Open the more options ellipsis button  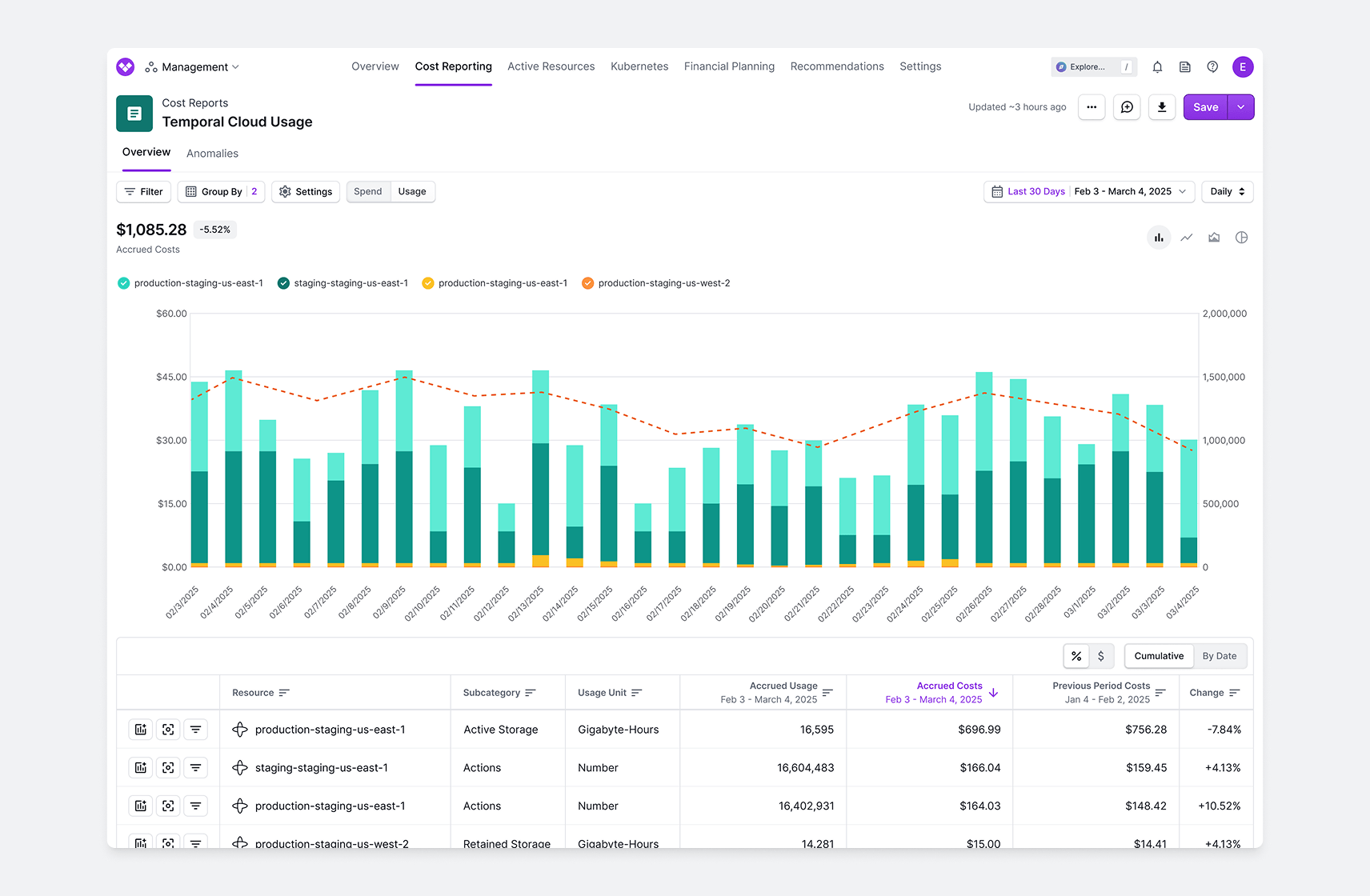tap(1092, 107)
